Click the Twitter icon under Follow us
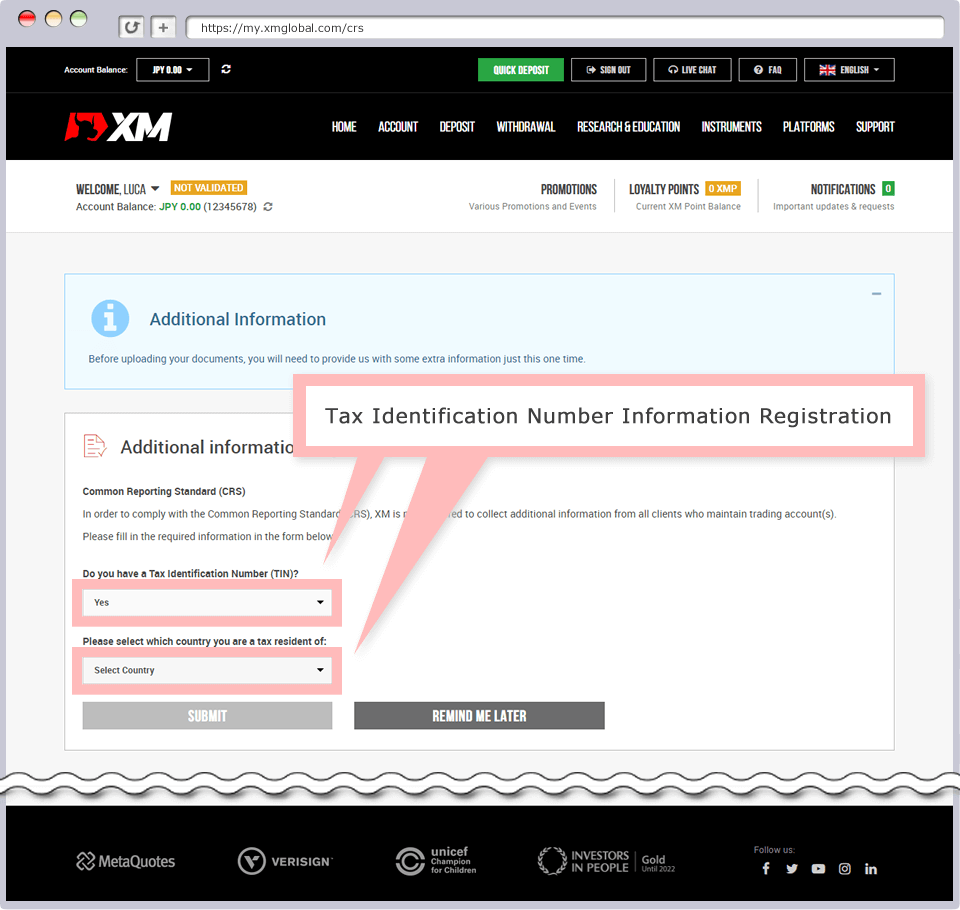The height and width of the screenshot is (910, 960). tap(792, 869)
